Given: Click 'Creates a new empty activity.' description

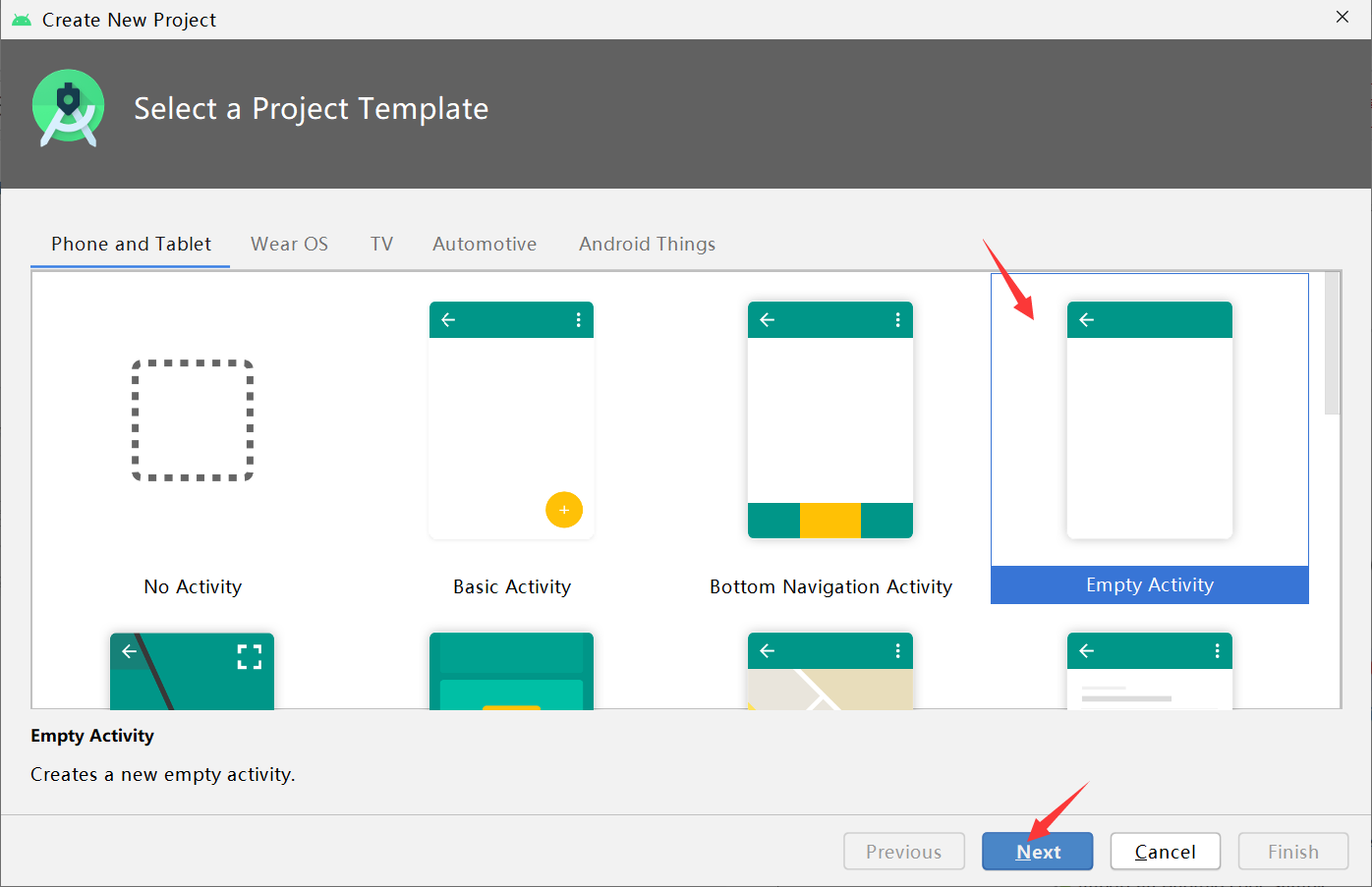Looking at the screenshot, I should tap(163, 774).
